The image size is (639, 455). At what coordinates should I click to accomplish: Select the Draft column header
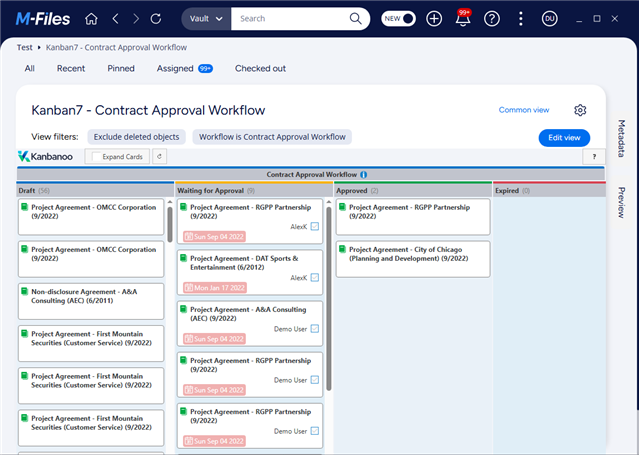tap(95, 190)
